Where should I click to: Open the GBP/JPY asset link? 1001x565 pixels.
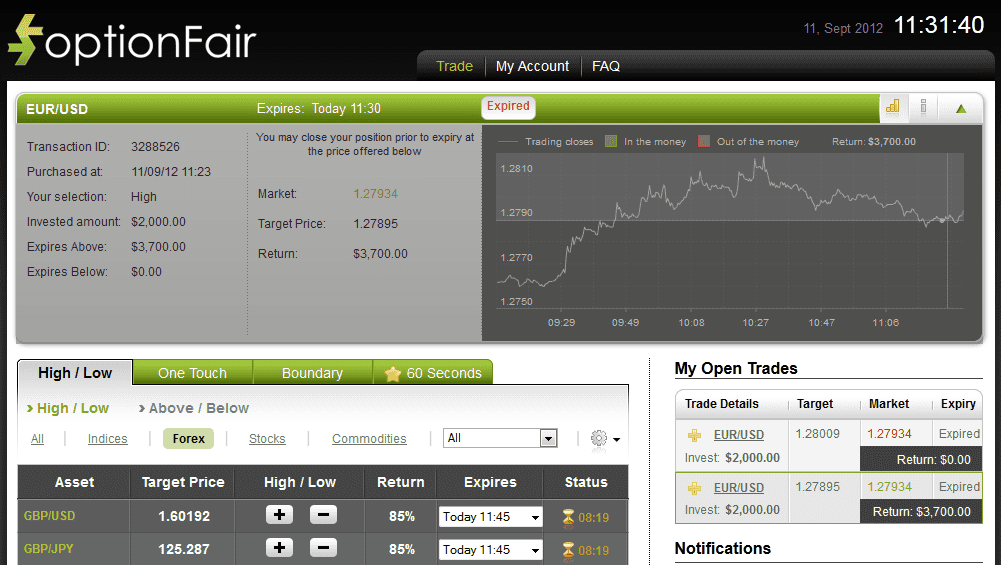point(49,548)
